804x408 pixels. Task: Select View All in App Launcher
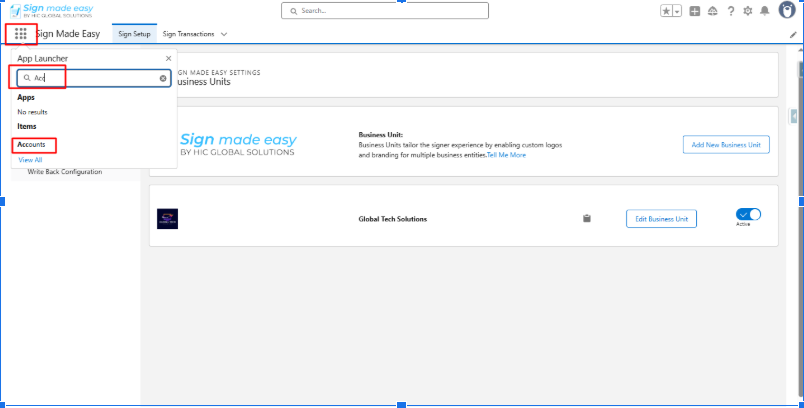pyautogui.click(x=30, y=160)
